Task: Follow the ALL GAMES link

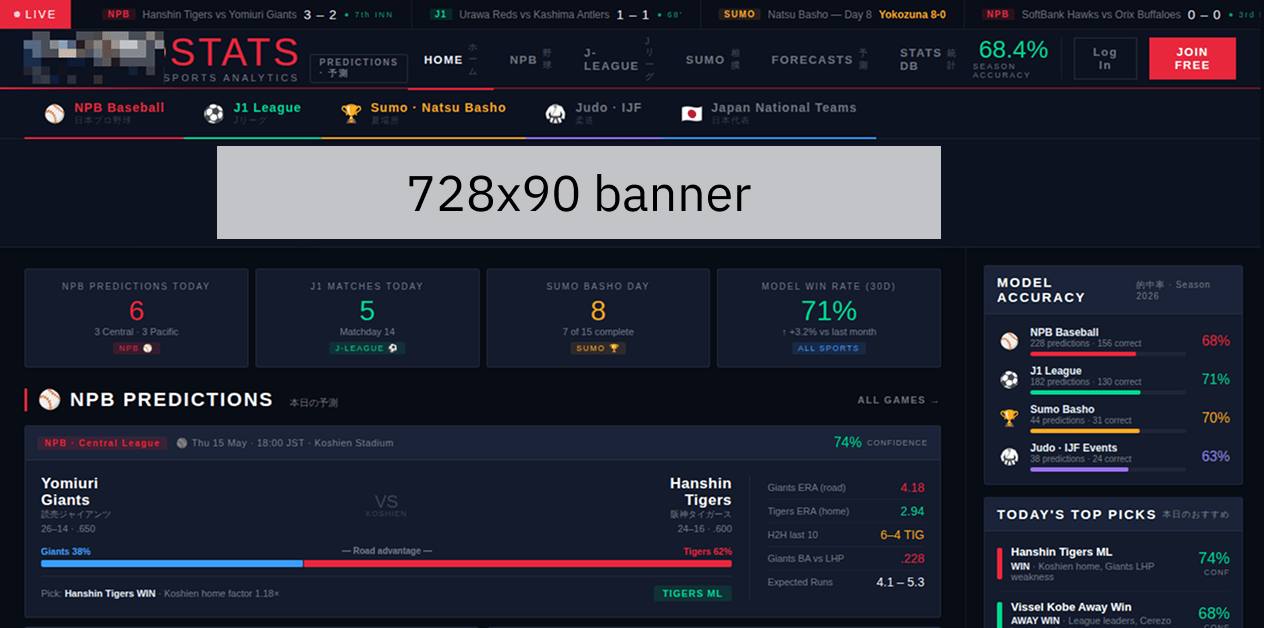Action: (x=898, y=400)
